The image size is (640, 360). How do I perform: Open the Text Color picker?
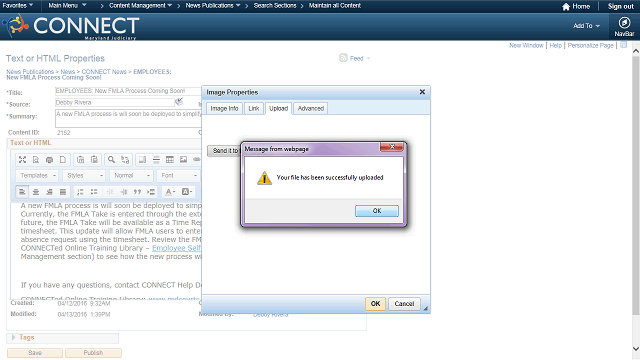pyautogui.click(x=169, y=192)
